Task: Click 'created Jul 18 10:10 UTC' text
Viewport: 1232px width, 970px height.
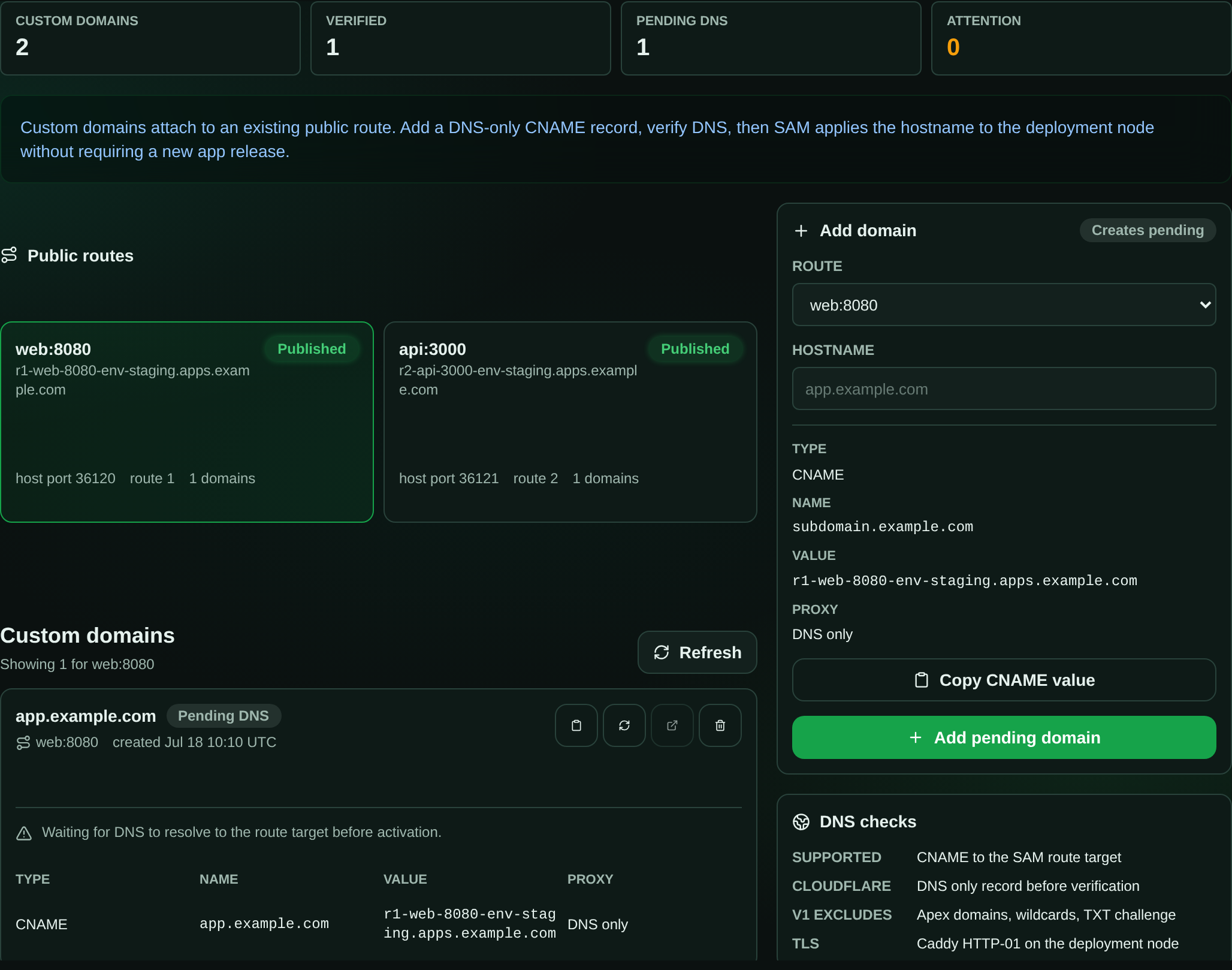Action: [195, 743]
